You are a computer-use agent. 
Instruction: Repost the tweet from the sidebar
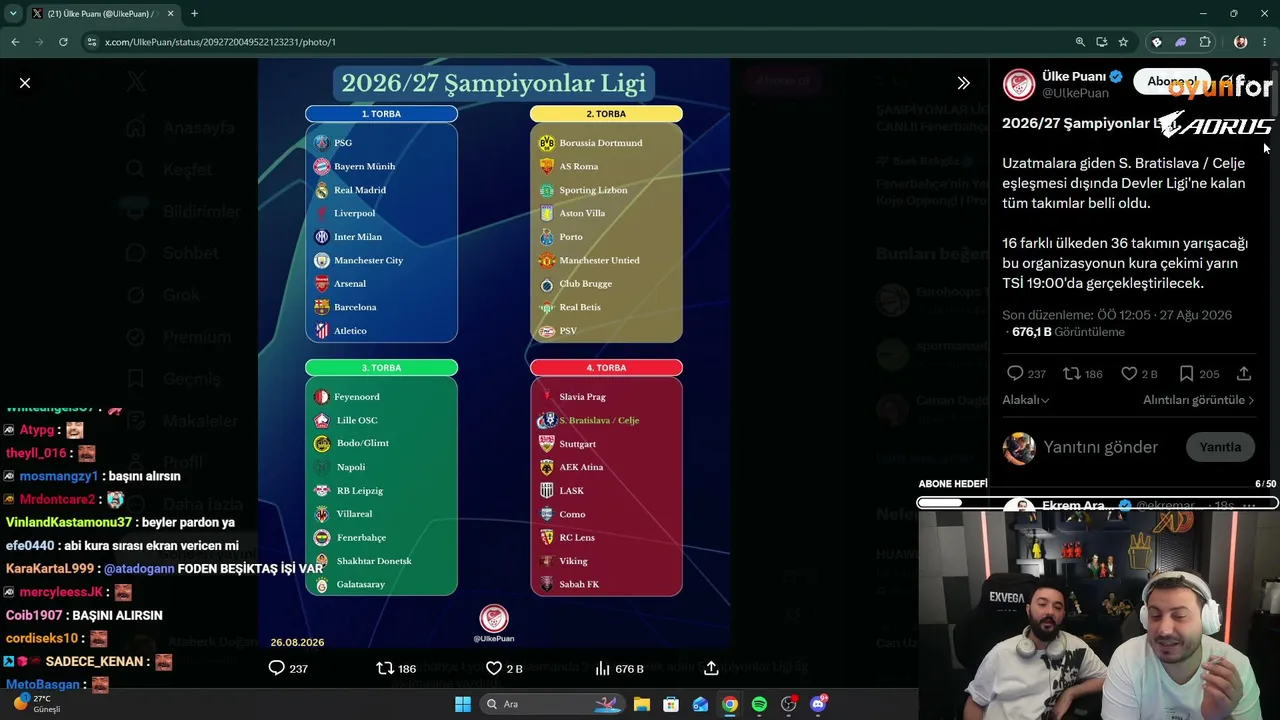pos(1071,373)
